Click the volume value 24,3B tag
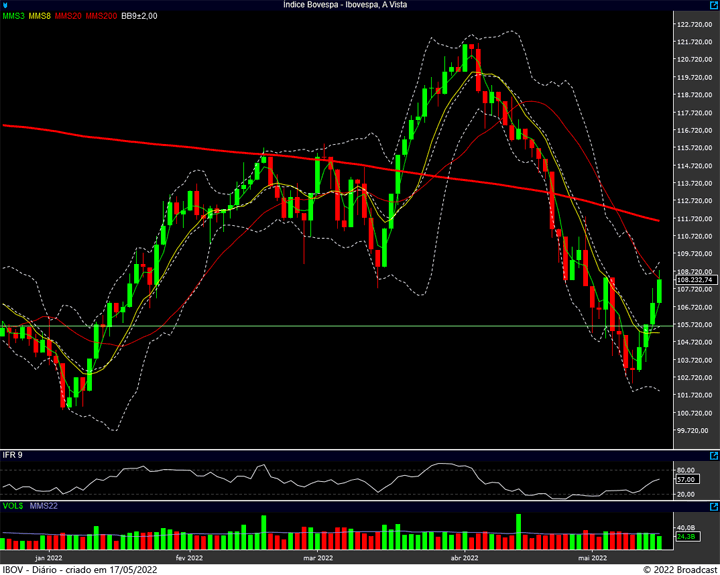The width and height of the screenshot is (720, 575). tap(685, 538)
